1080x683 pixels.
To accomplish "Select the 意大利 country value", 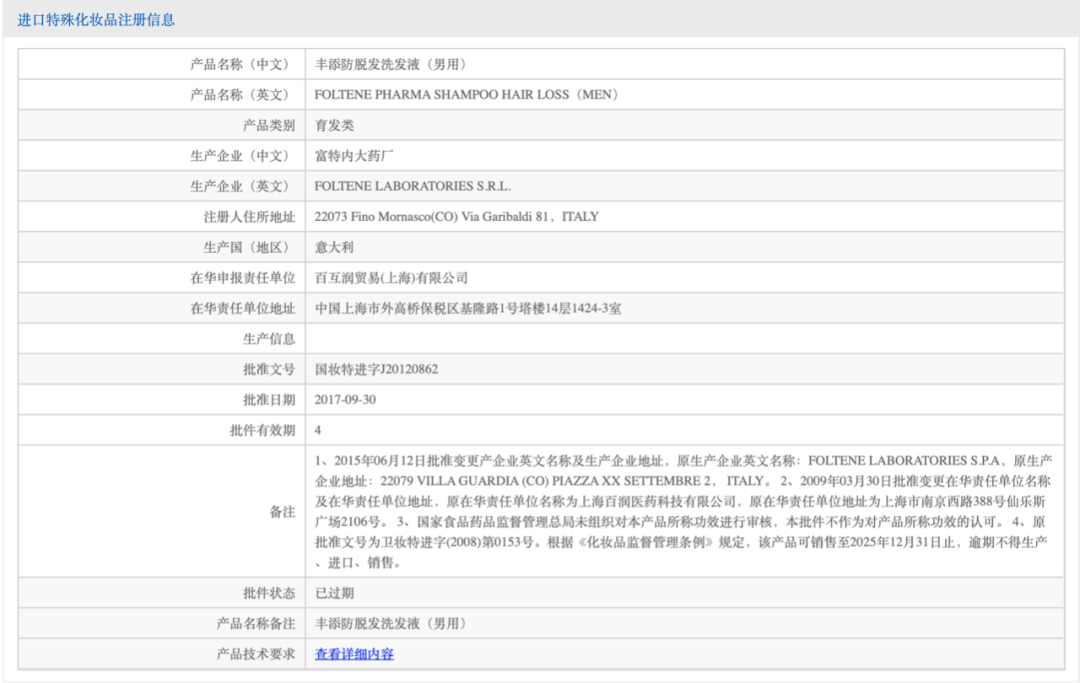I will coord(334,247).
